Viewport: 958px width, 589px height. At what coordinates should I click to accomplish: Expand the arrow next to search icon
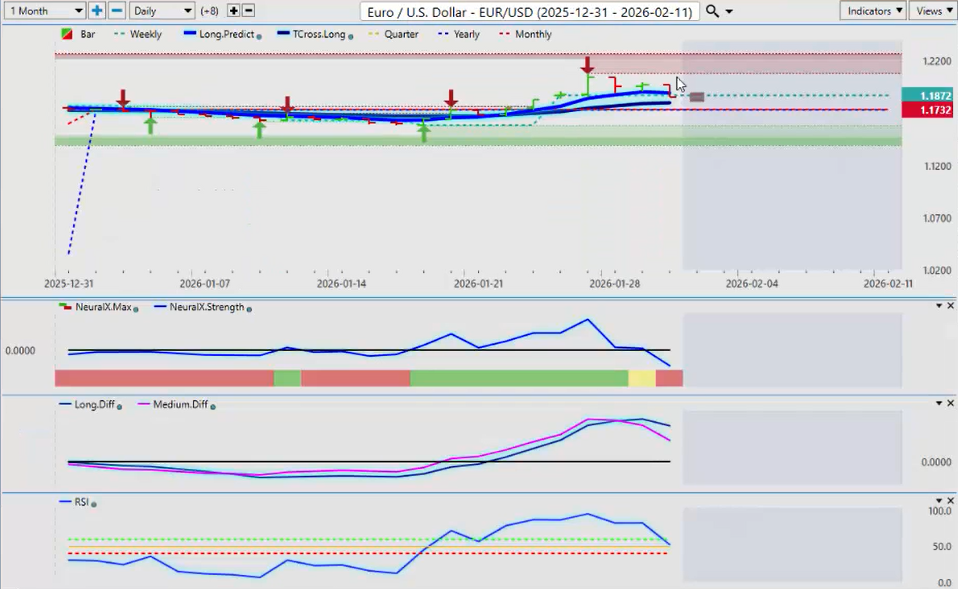[729, 11]
